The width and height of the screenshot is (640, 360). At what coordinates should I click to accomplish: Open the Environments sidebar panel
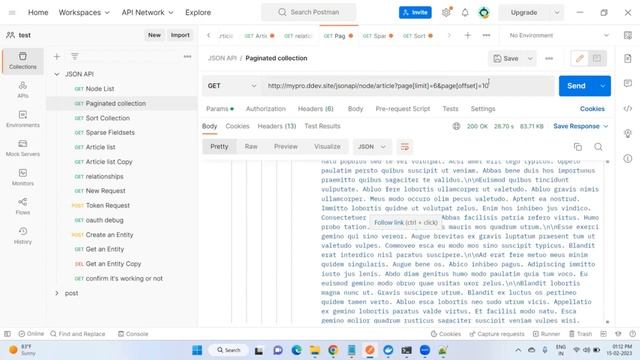click(x=23, y=119)
